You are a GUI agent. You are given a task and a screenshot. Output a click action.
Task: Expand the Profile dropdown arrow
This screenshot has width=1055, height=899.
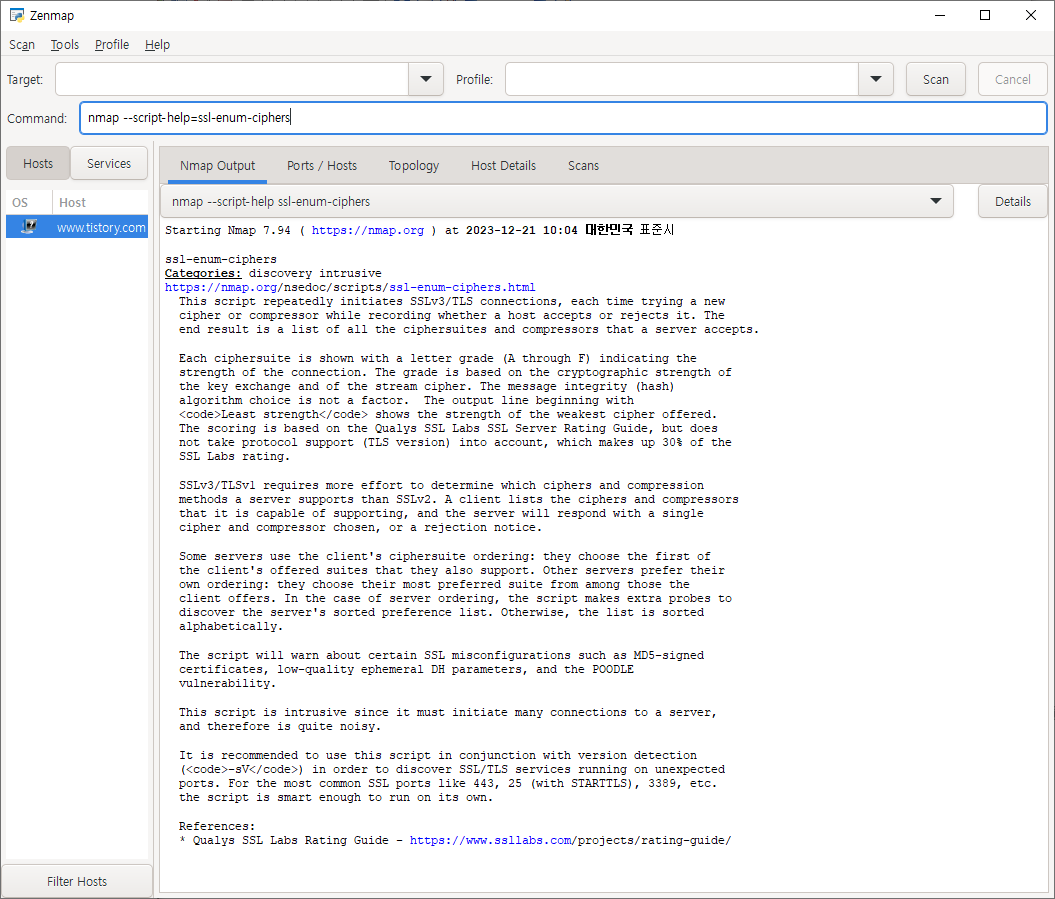click(876, 79)
